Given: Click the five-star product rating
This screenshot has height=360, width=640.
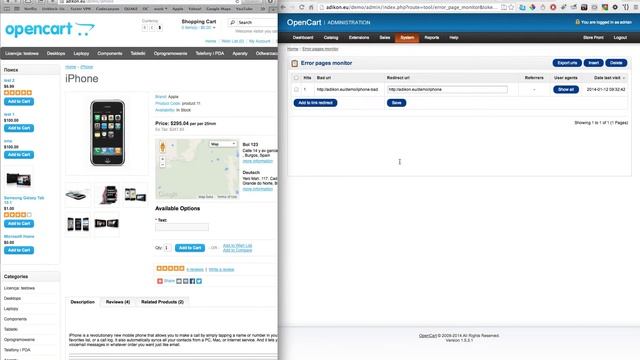Looking at the screenshot, I should pos(170,269).
